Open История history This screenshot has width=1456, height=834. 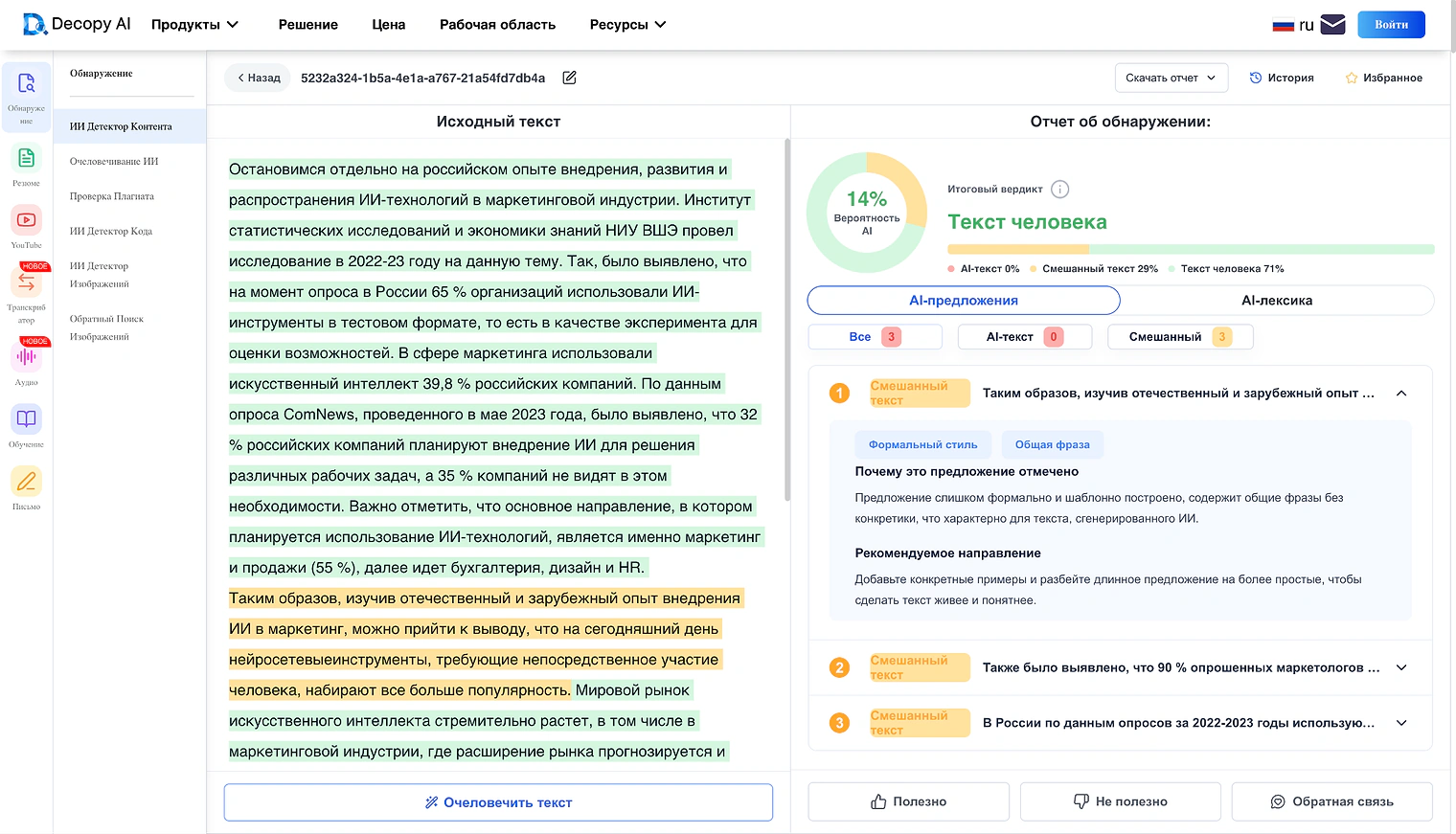click(x=1282, y=78)
